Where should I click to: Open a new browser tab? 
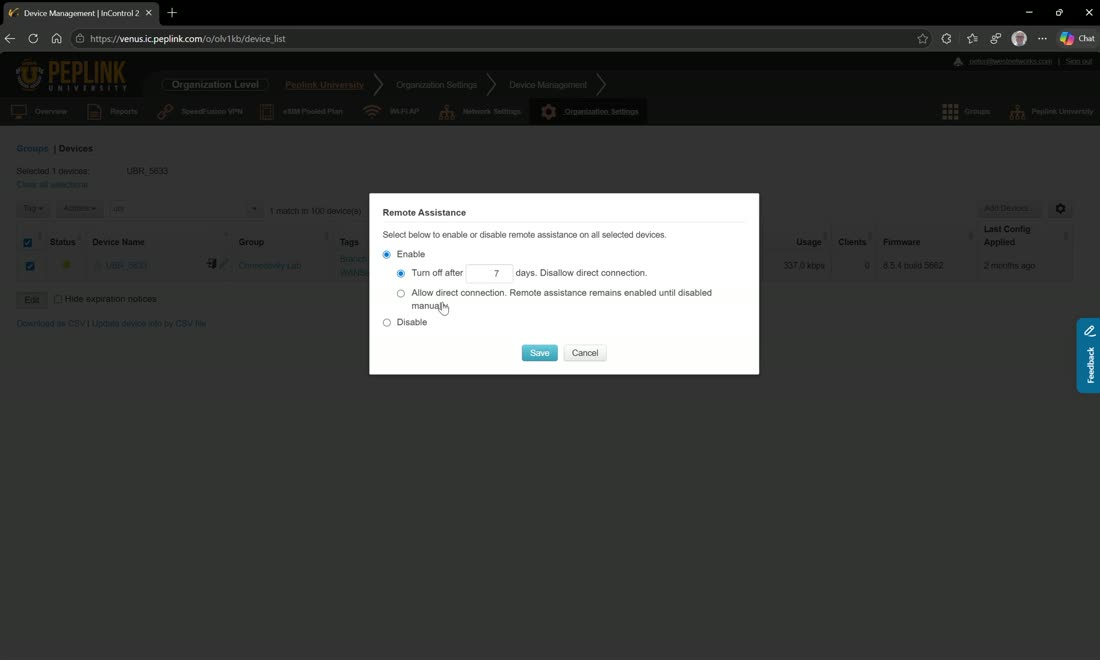[x=172, y=13]
